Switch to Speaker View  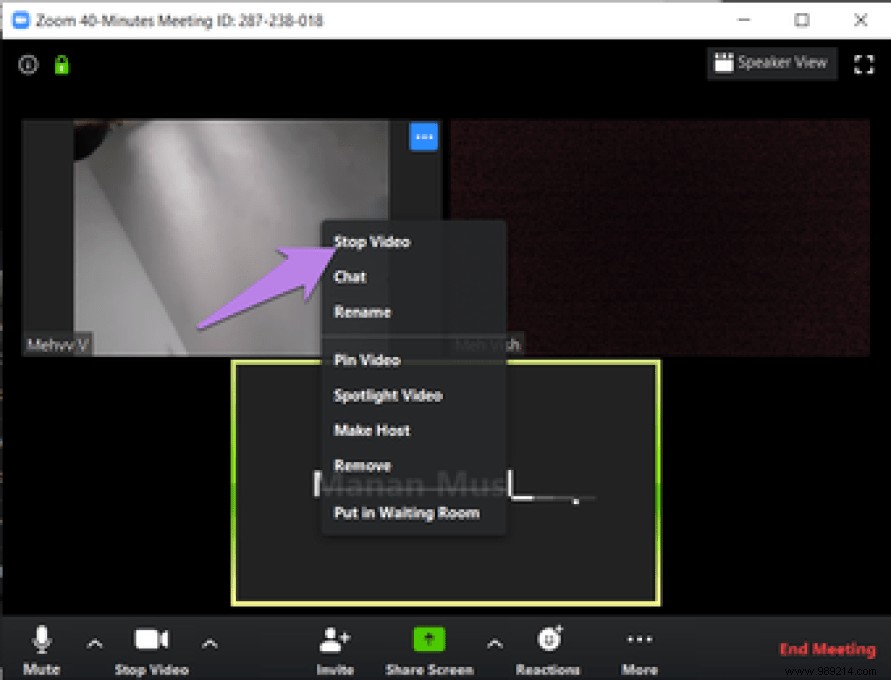772,62
